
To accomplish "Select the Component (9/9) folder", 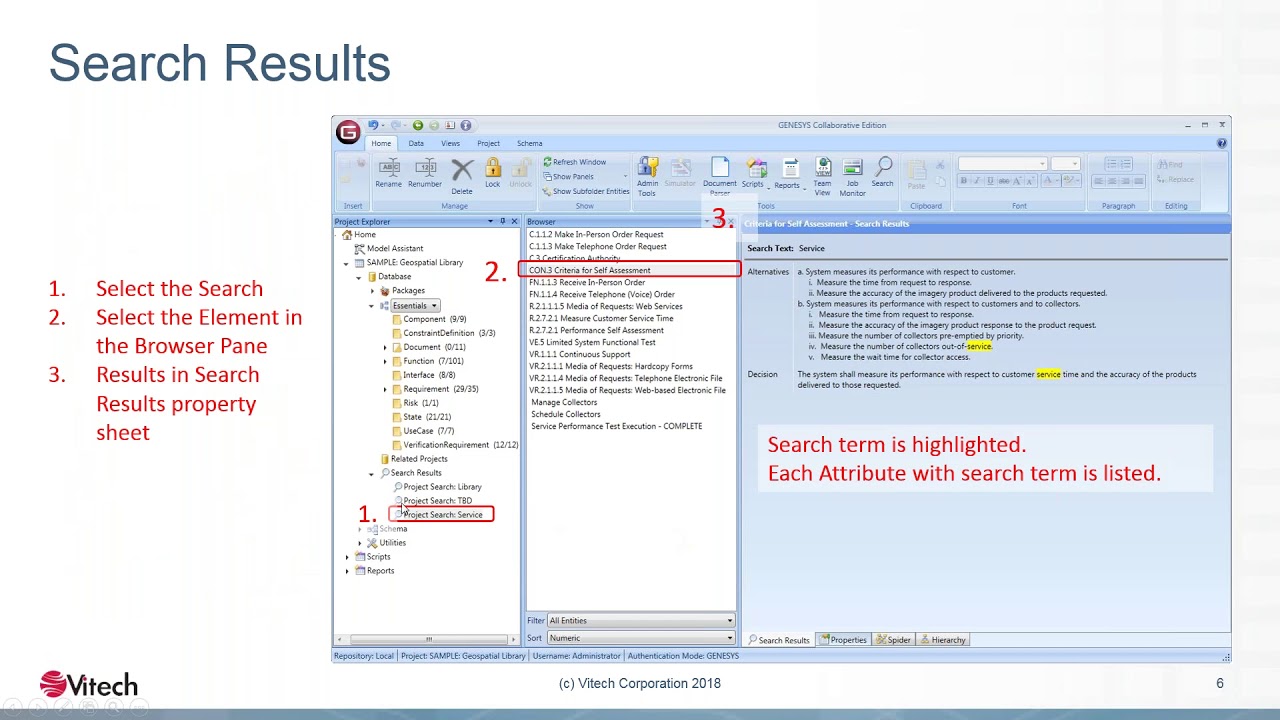I will click(429, 319).
